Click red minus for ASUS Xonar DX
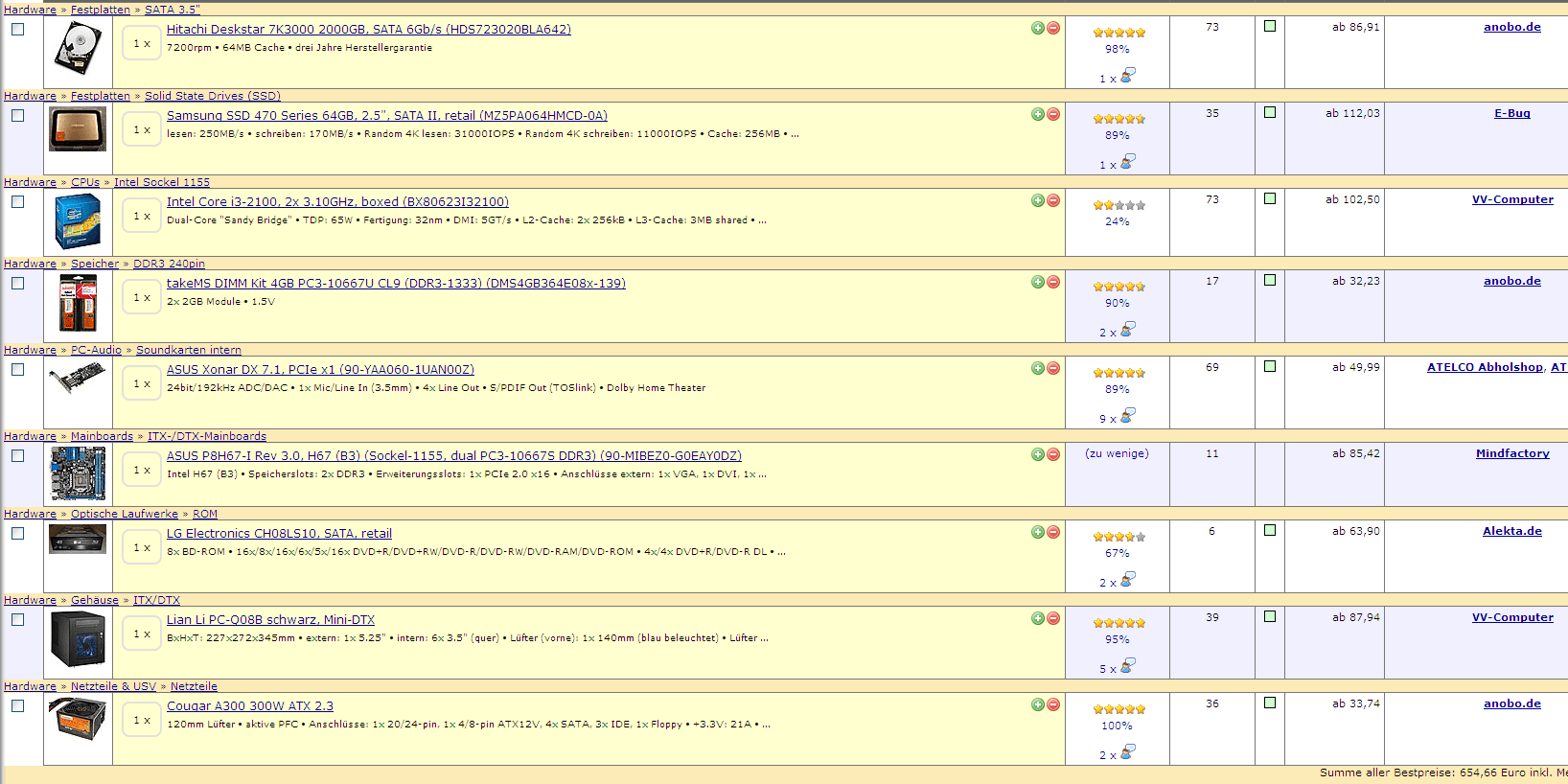This screenshot has width=1568, height=784. [x=1053, y=368]
